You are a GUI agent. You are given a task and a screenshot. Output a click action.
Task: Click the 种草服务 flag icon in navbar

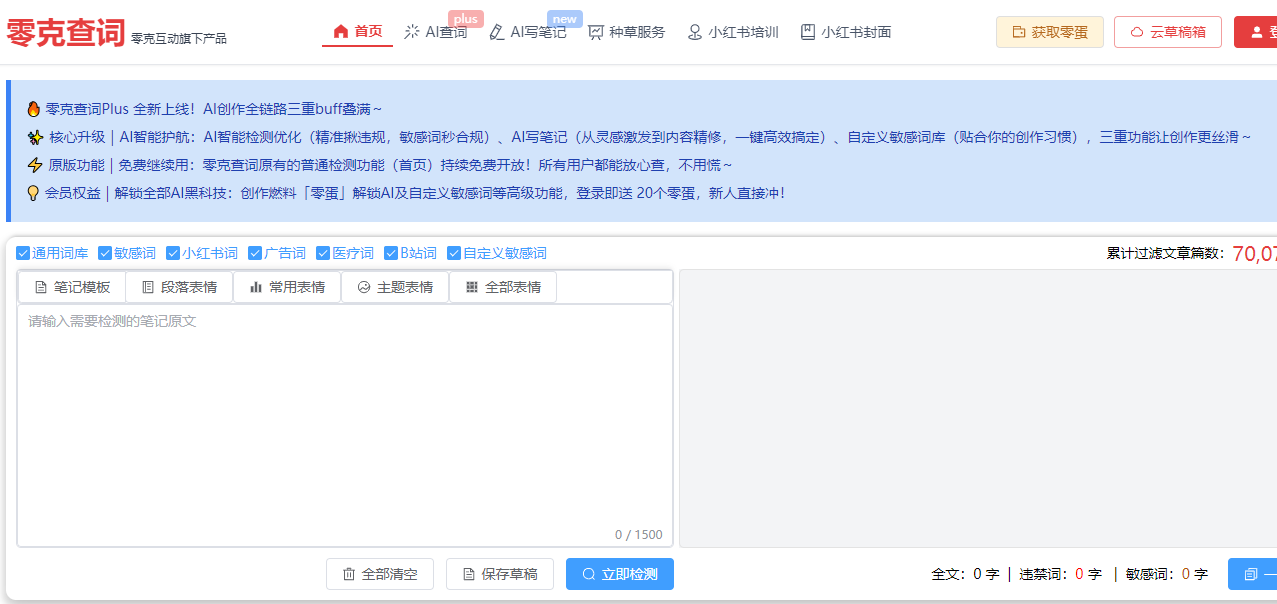coord(595,31)
